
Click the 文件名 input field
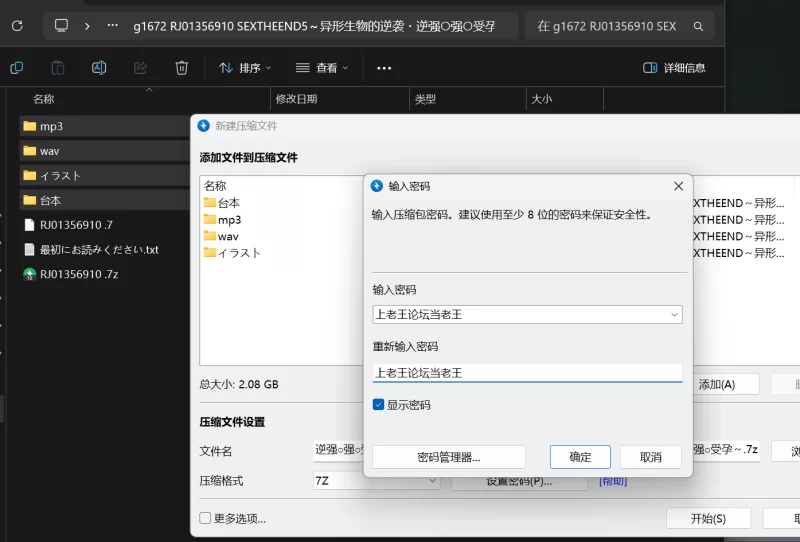536,450
